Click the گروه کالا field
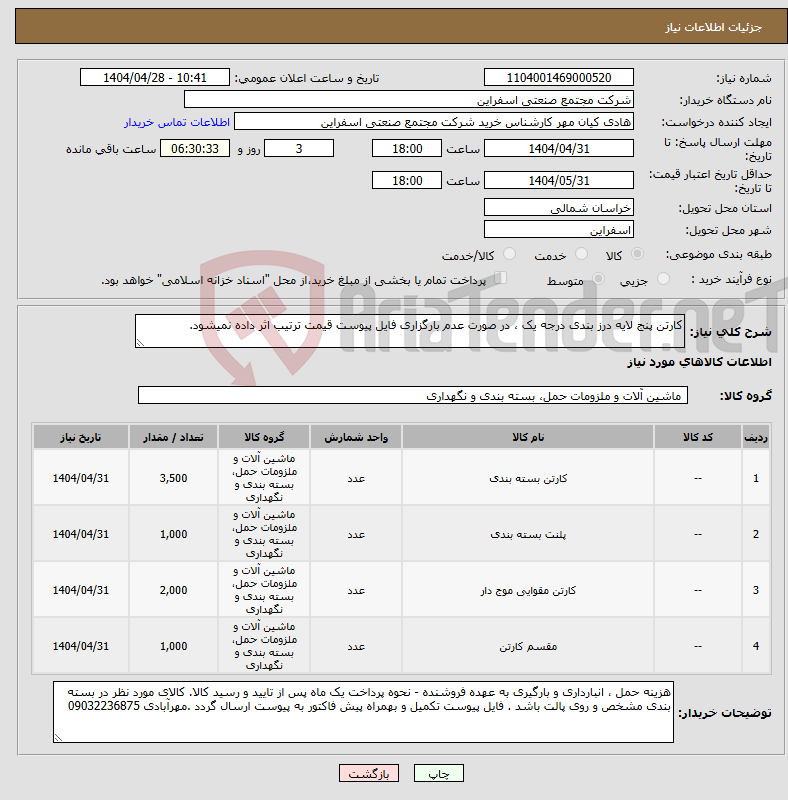 [413, 395]
